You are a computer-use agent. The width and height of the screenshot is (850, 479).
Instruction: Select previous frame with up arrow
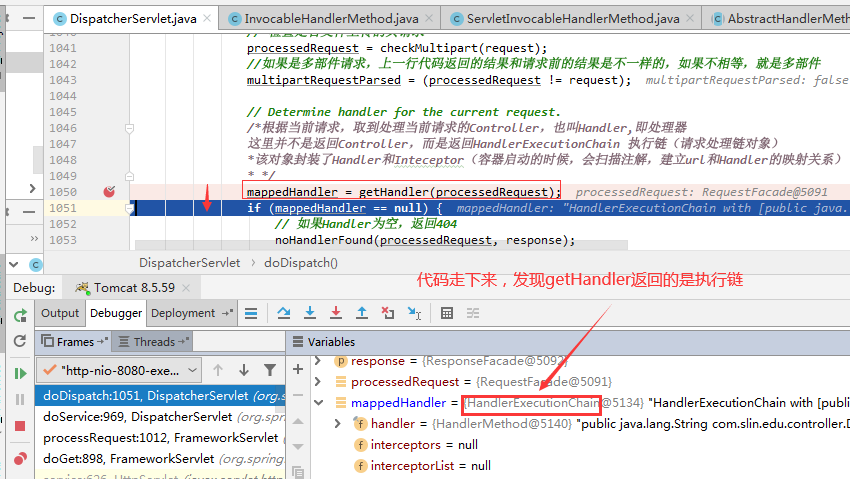218,370
